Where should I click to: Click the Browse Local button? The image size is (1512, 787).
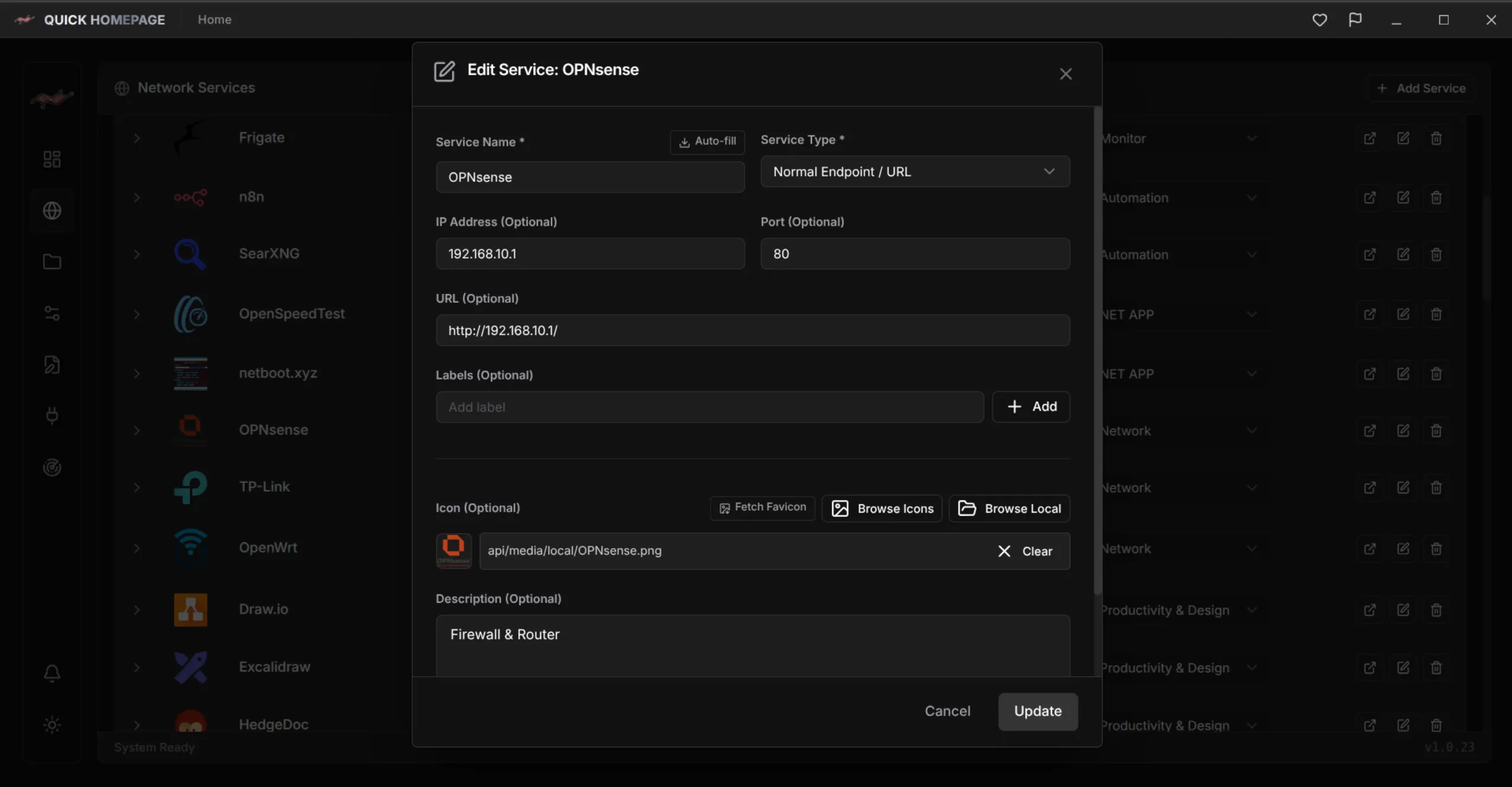tap(1009, 508)
